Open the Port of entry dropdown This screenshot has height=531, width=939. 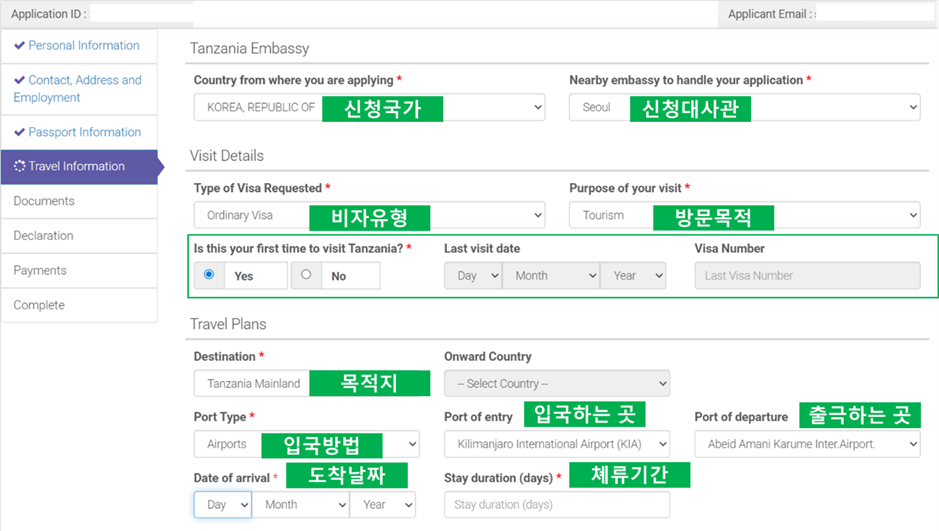[557, 444]
